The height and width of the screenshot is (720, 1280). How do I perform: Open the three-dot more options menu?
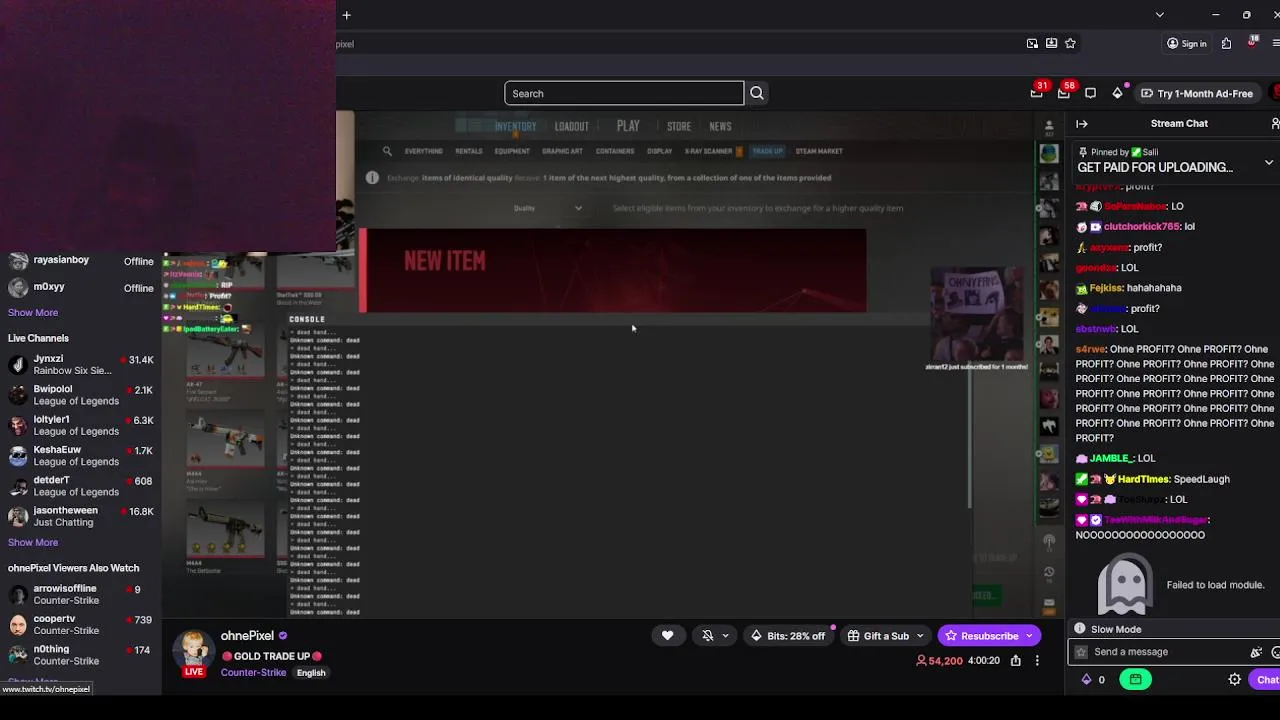tap(1037, 660)
